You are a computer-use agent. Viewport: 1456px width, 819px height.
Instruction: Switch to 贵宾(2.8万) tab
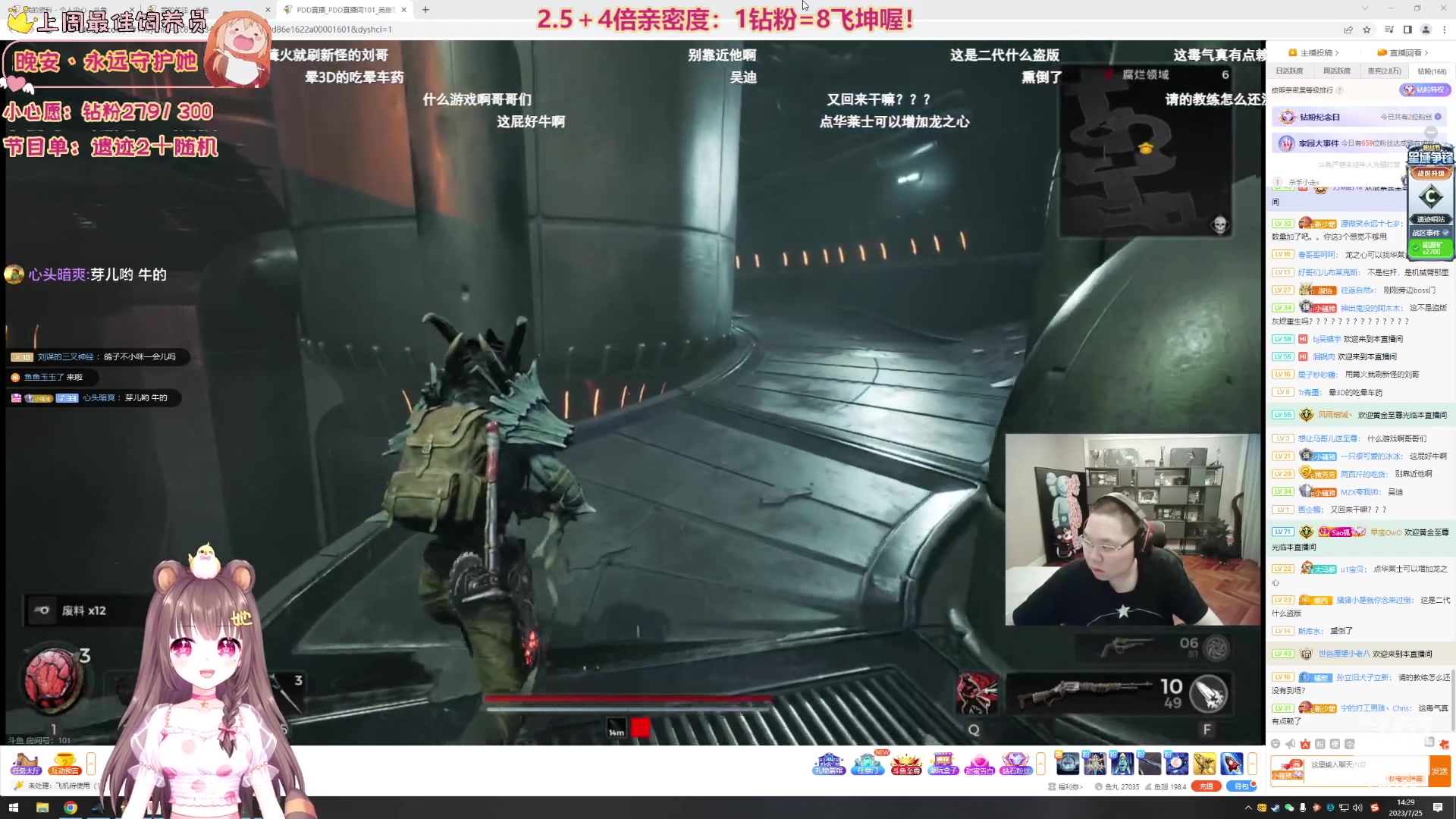coord(1384,71)
